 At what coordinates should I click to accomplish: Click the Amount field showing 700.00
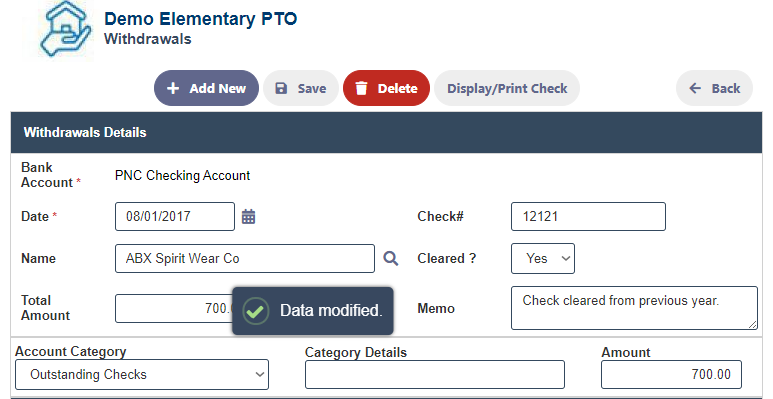[671, 374]
